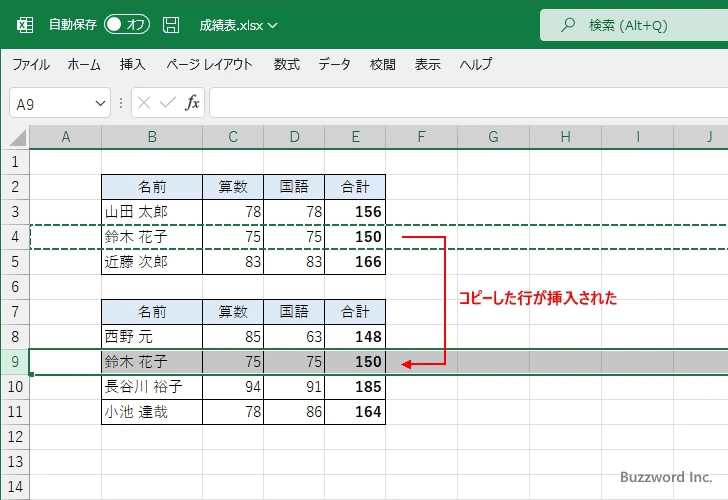Click total cell 148

tap(355, 337)
